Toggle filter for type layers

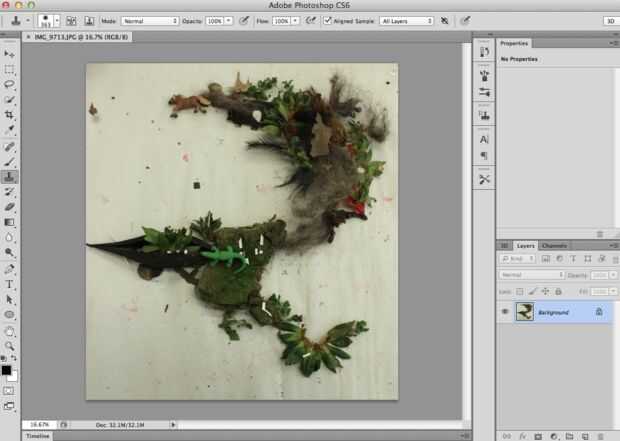coord(573,259)
